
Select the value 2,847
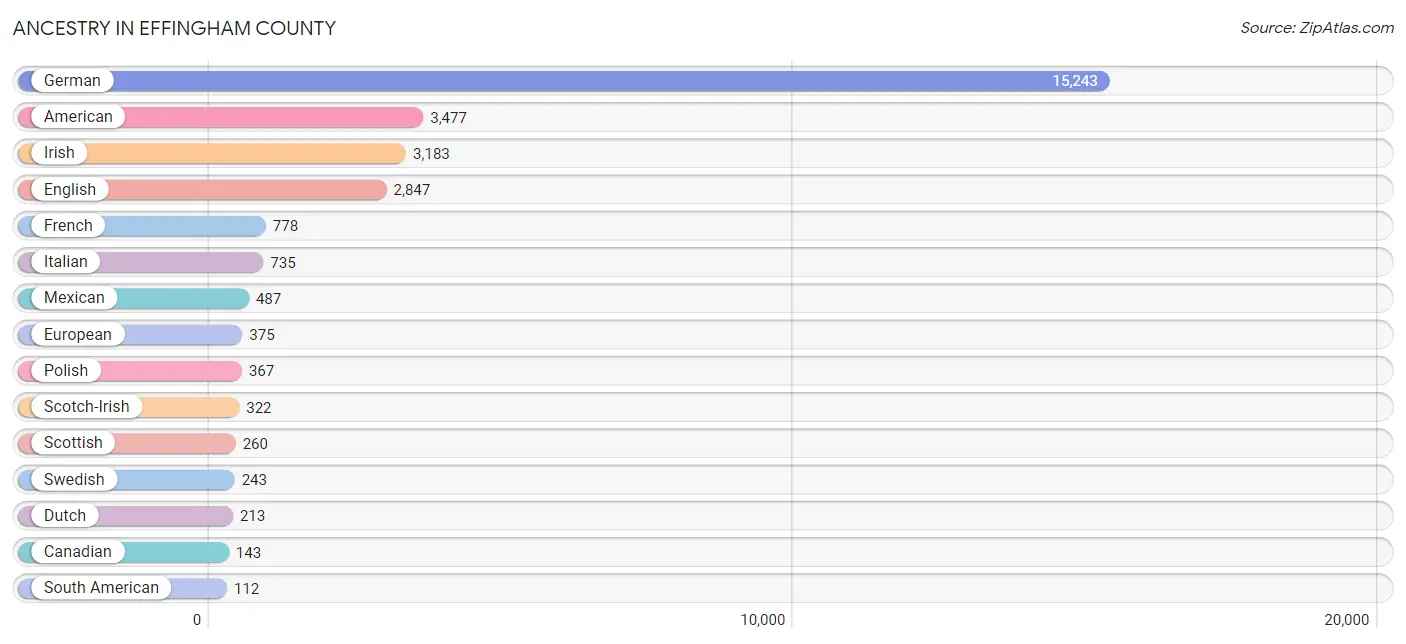pyautogui.click(x=412, y=190)
